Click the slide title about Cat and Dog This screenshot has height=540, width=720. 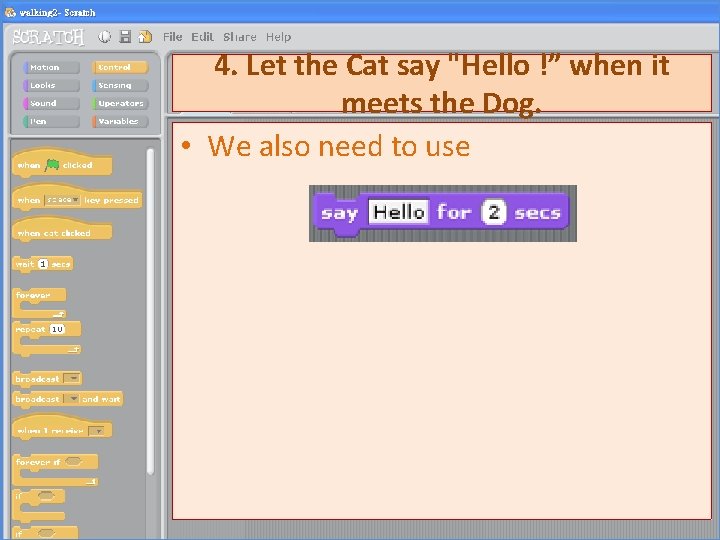441,84
